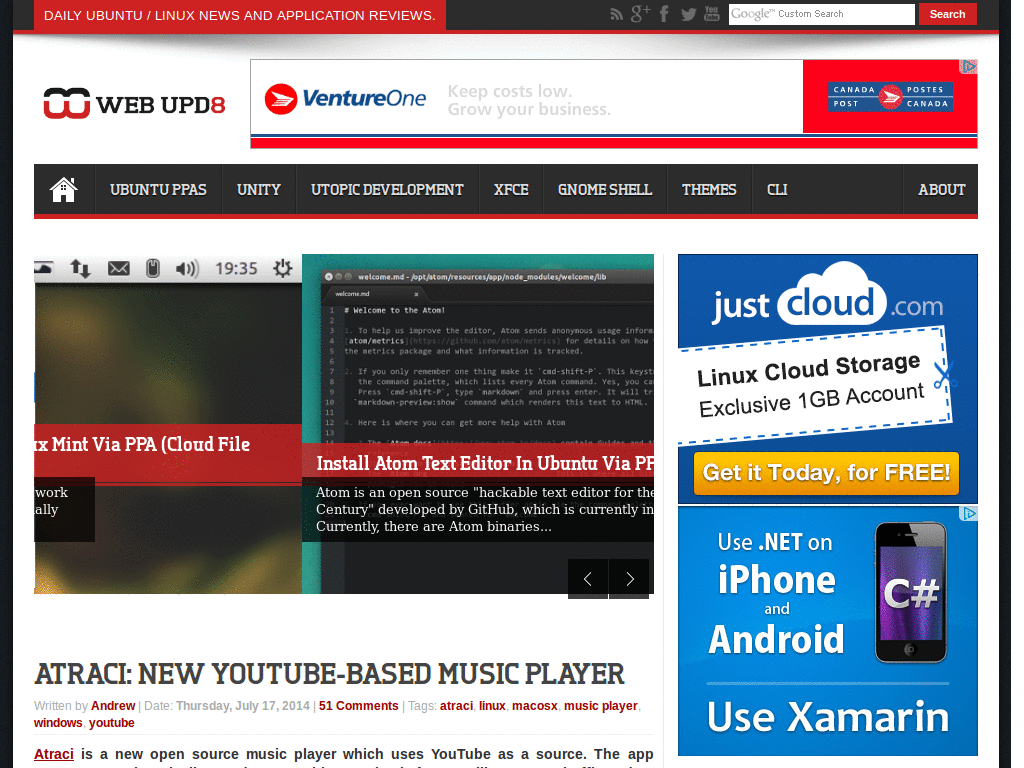The image size is (1024, 768).
Task: Open the YouTube social icon
Action: point(712,14)
